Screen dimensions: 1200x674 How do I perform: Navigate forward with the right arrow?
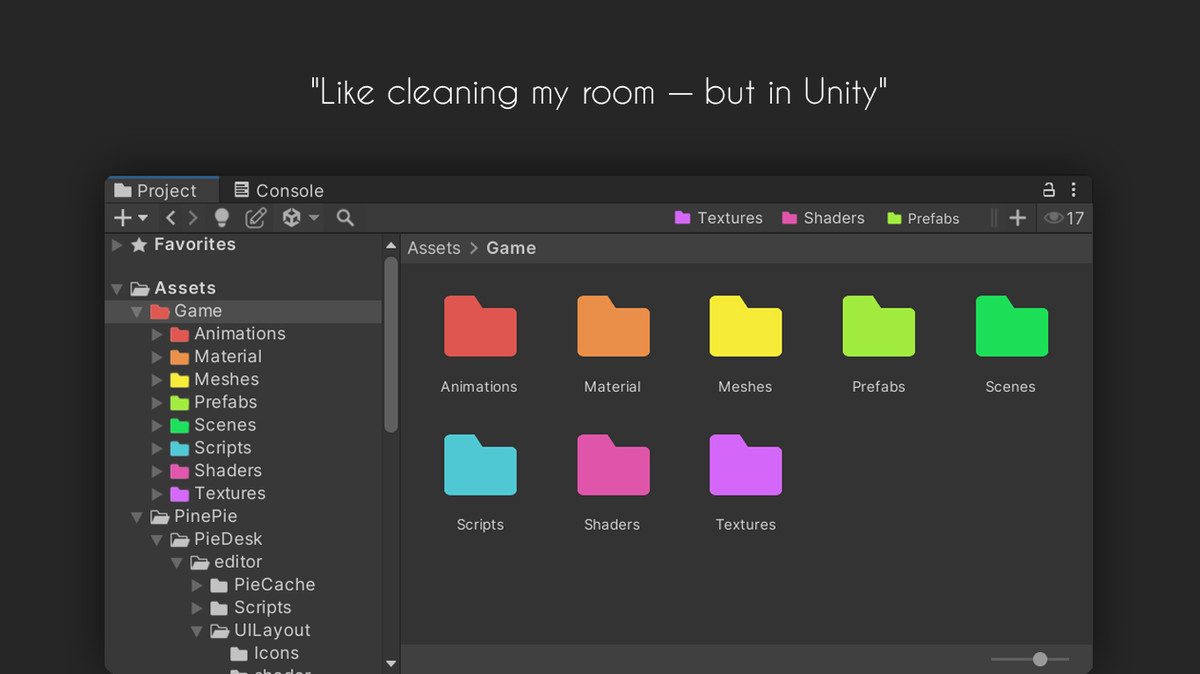pos(193,218)
